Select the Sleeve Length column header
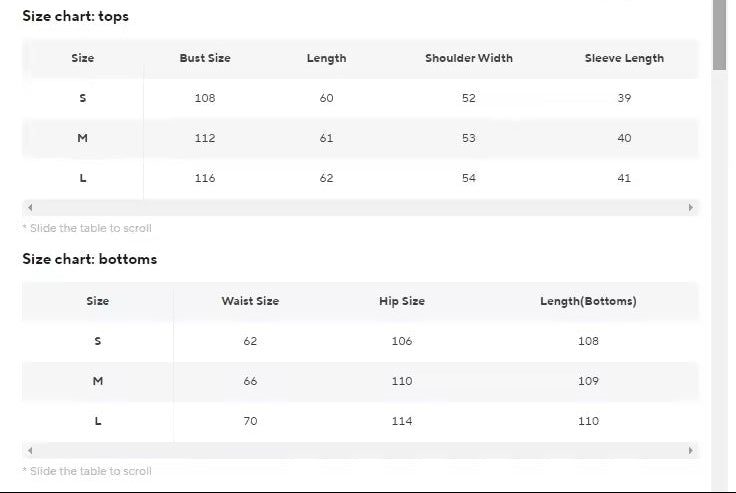Image resolution: width=736 pixels, height=493 pixels. (624, 58)
